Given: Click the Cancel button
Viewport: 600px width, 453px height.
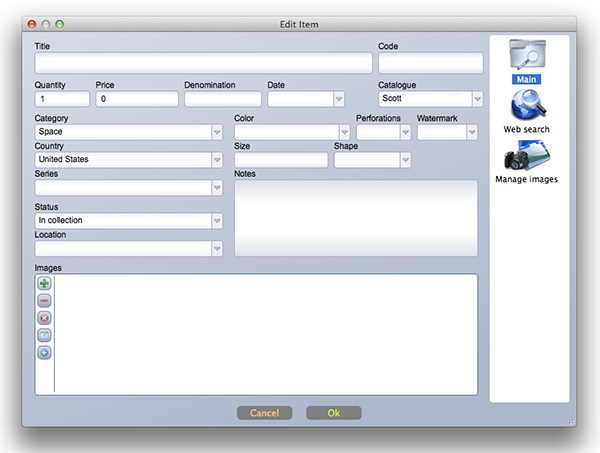Looking at the screenshot, I should coord(264,413).
